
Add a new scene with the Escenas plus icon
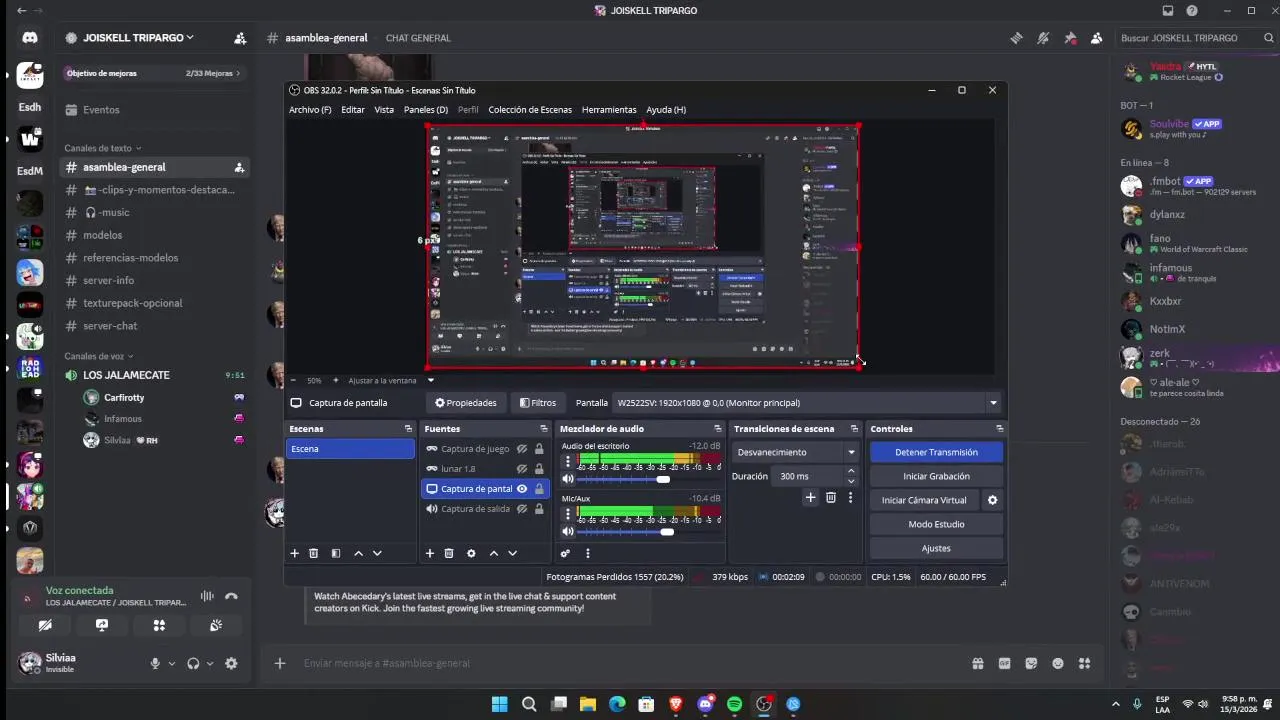coord(294,553)
